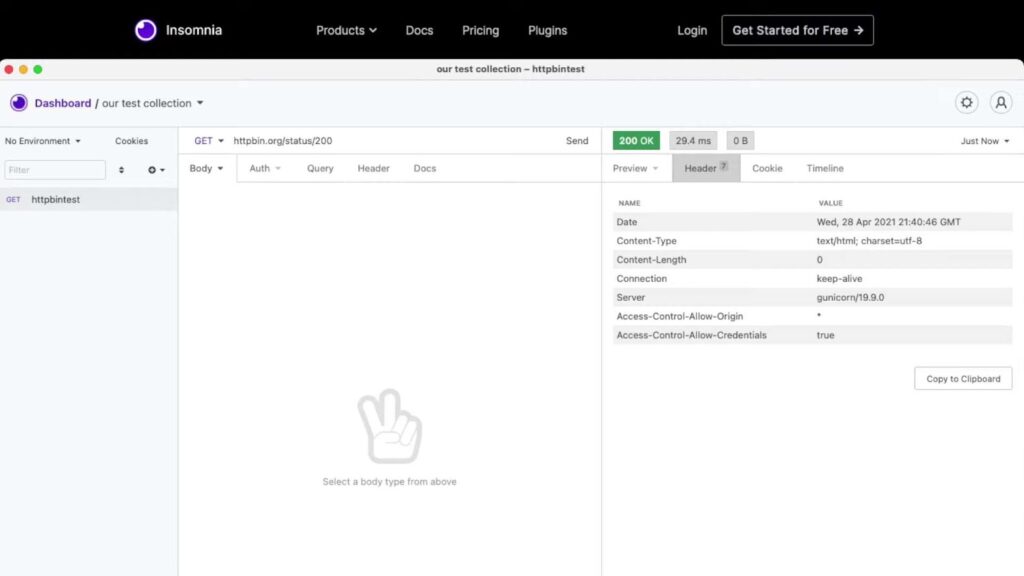Screen dimensions: 1024x576
Task: Click the plus create request icon
Action: 152,170
